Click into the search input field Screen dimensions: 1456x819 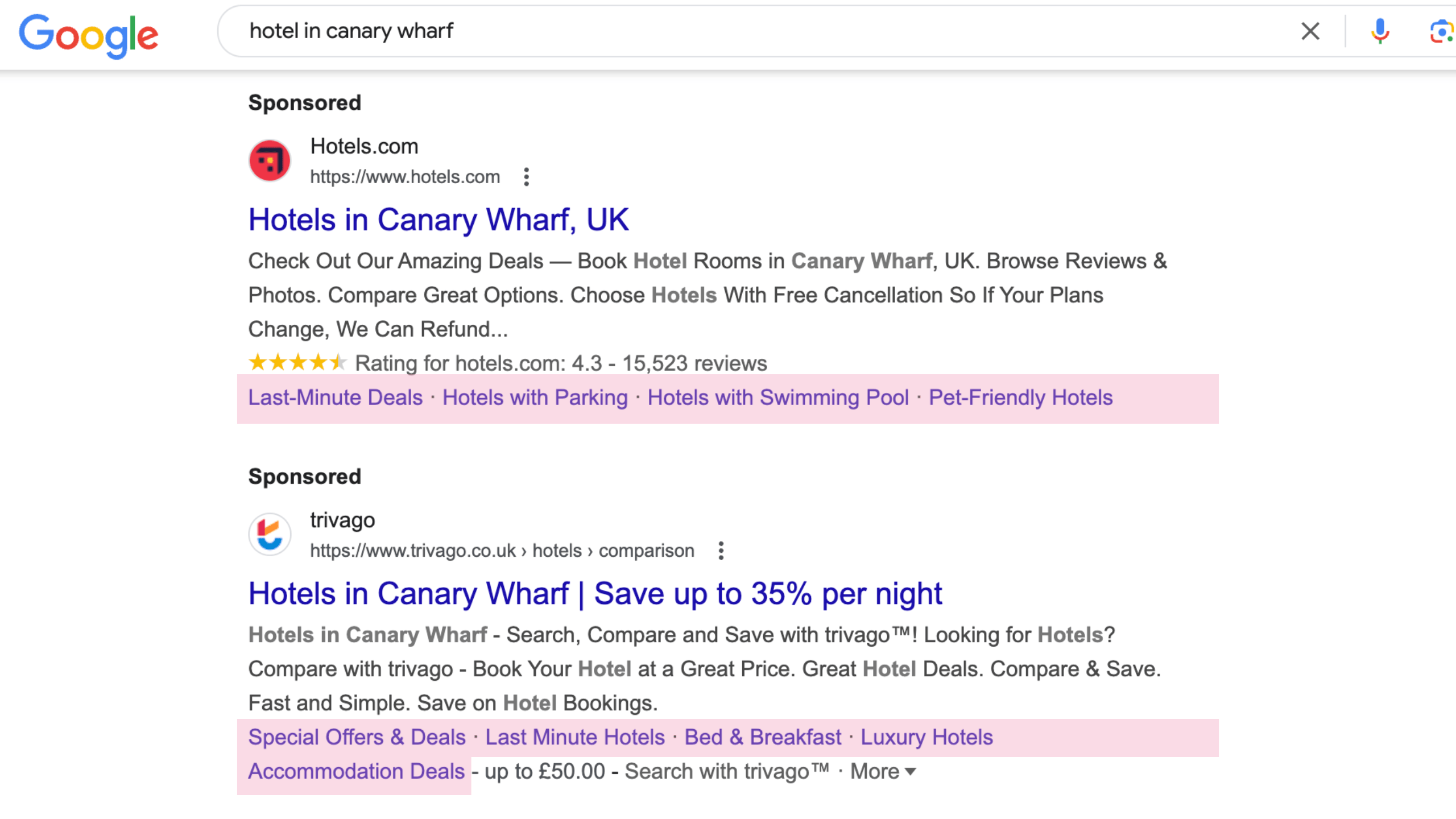click(x=739, y=31)
